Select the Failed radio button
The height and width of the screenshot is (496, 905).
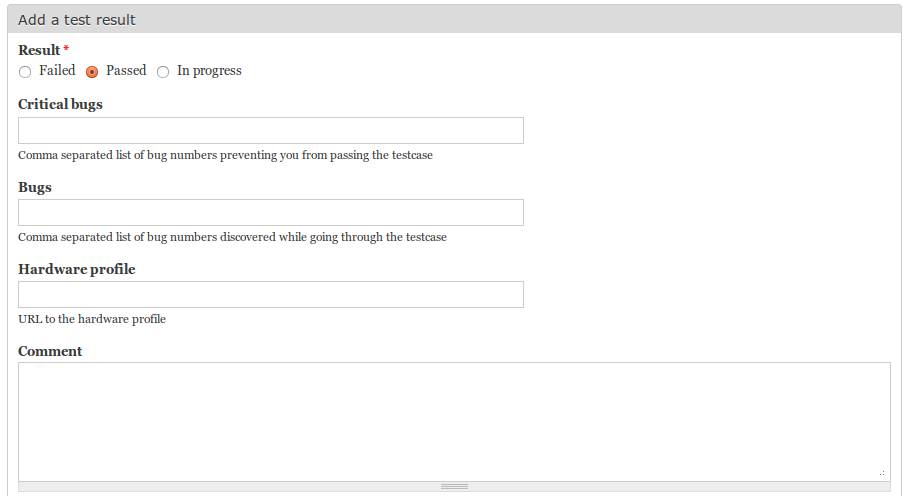25,72
